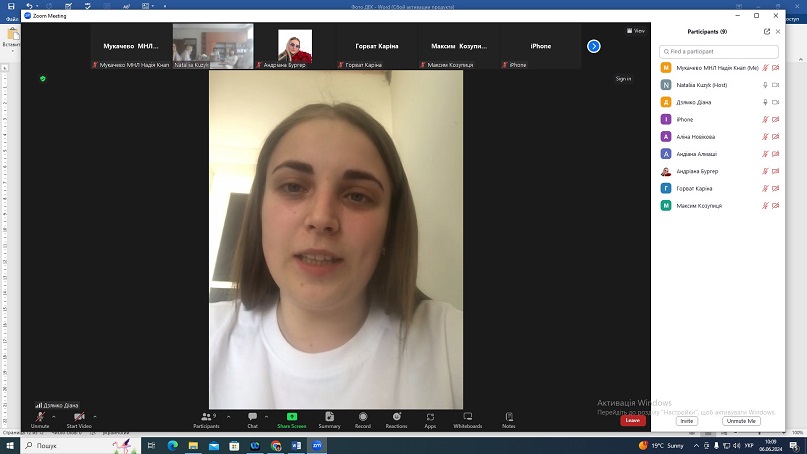
Task: Open video options arrow next to Start Video
Action: (95, 416)
